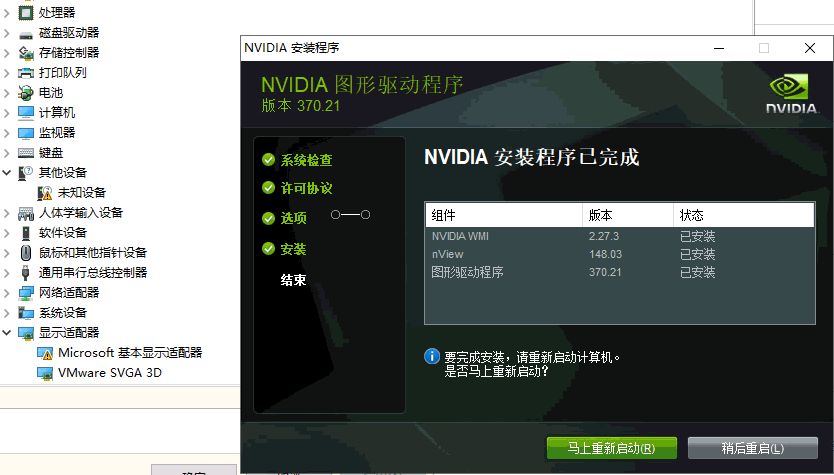Click the 其他设备 other devices icon
834x475 pixels.
[x=26, y=172]
